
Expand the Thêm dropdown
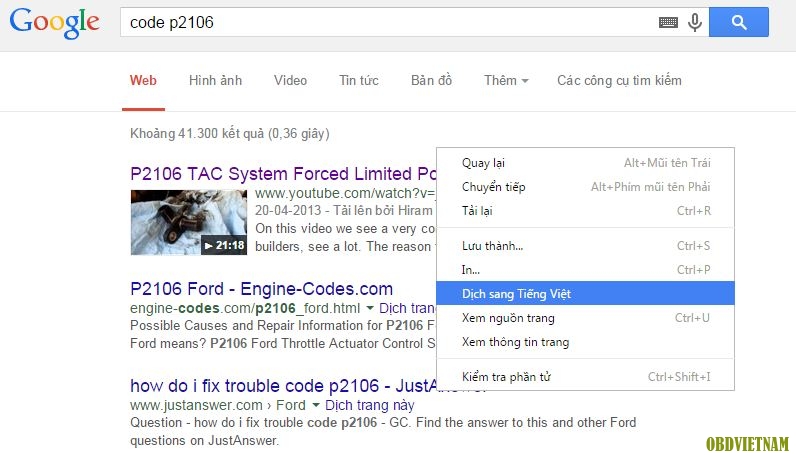(x=506, y=80)
